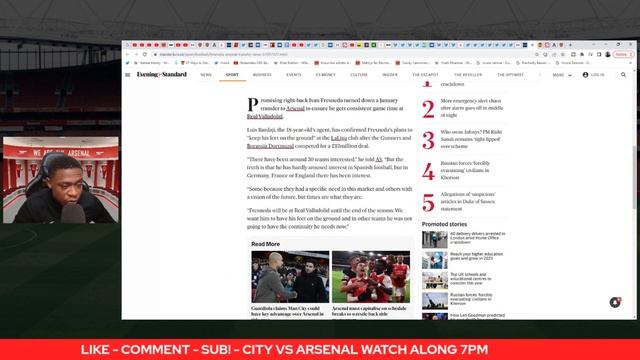The width and height of the screenshot is (640, 360).
Task: Expand the MORE navigation dropdown
Action: [x=562, y=75]
